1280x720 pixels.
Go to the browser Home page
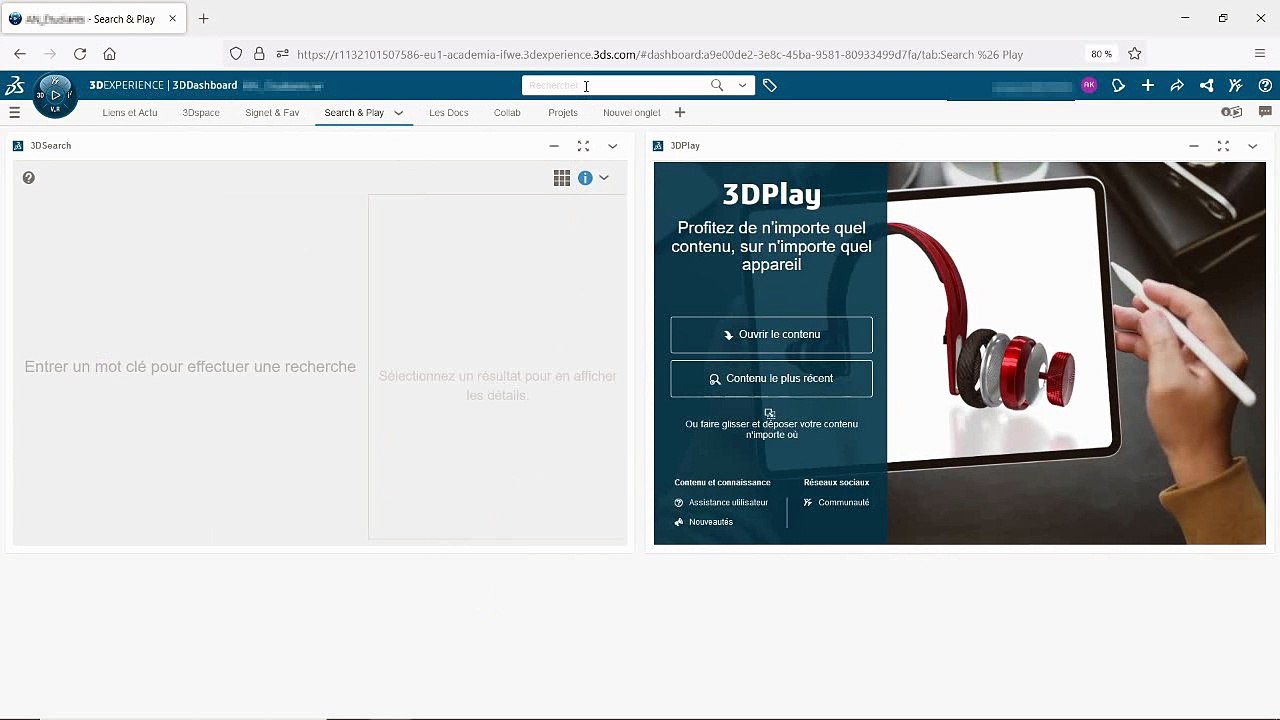point(110,54)
